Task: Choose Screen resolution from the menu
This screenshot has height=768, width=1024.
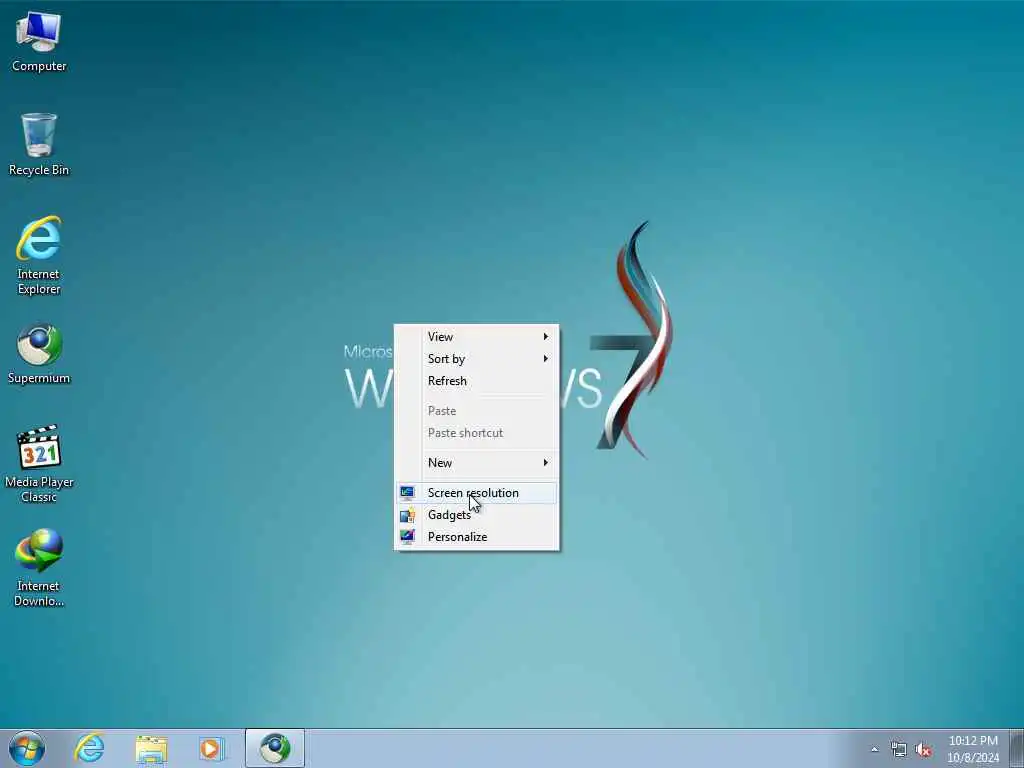Action: pos(477,493)
